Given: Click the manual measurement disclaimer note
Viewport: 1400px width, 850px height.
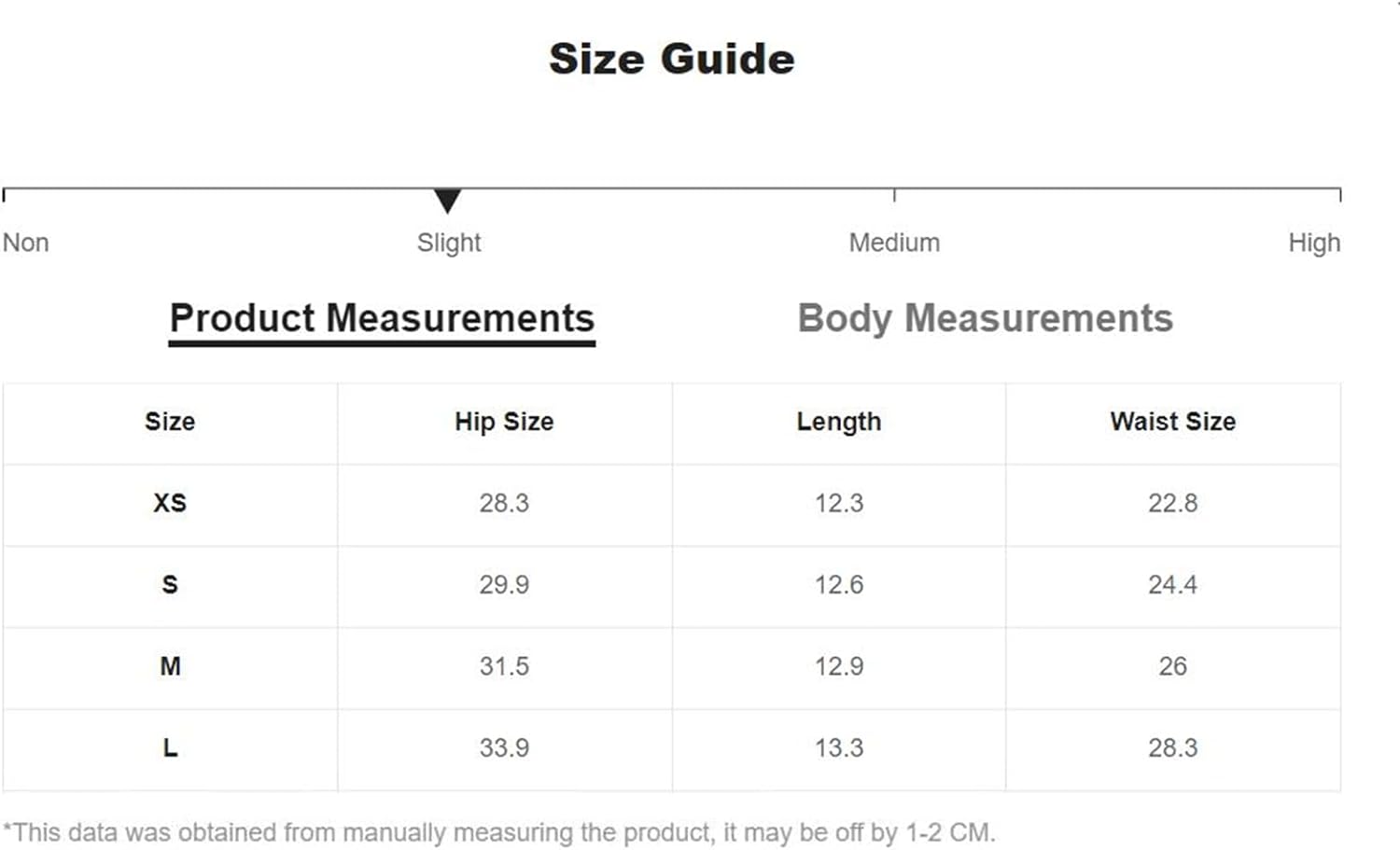Looking at the screenshot, I should (x=499, y=832).
